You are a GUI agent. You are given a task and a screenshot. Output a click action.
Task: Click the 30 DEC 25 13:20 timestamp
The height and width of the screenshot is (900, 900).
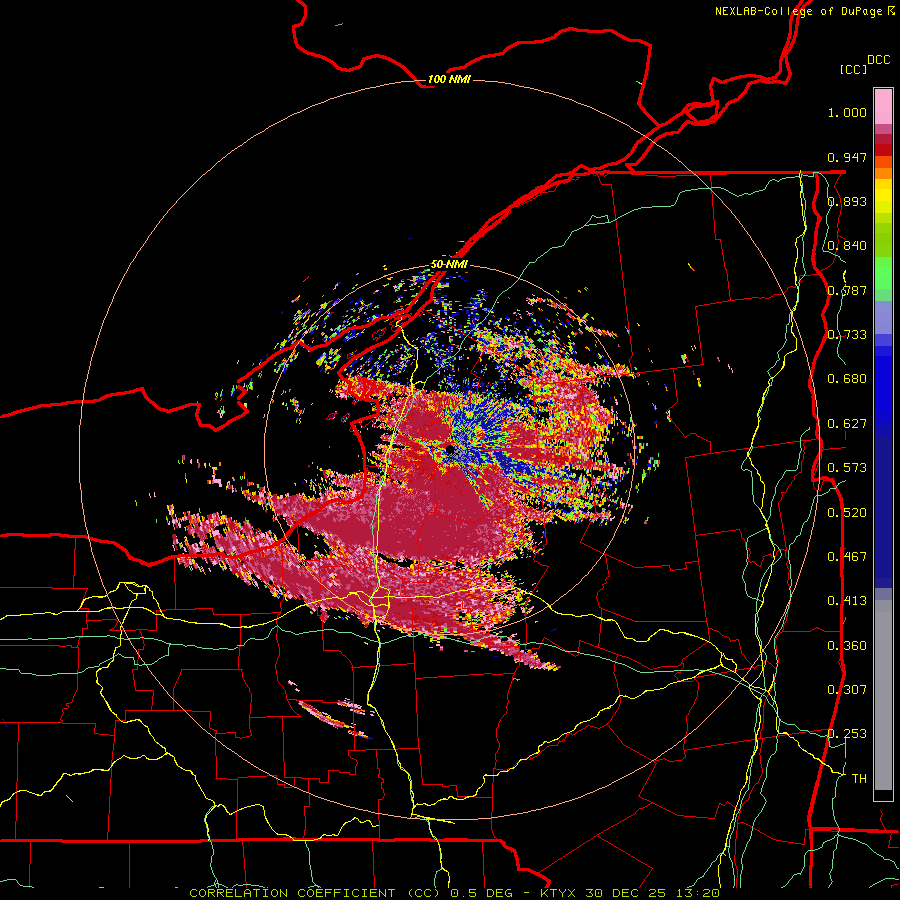pyautogui.click(x=653, y=893)
